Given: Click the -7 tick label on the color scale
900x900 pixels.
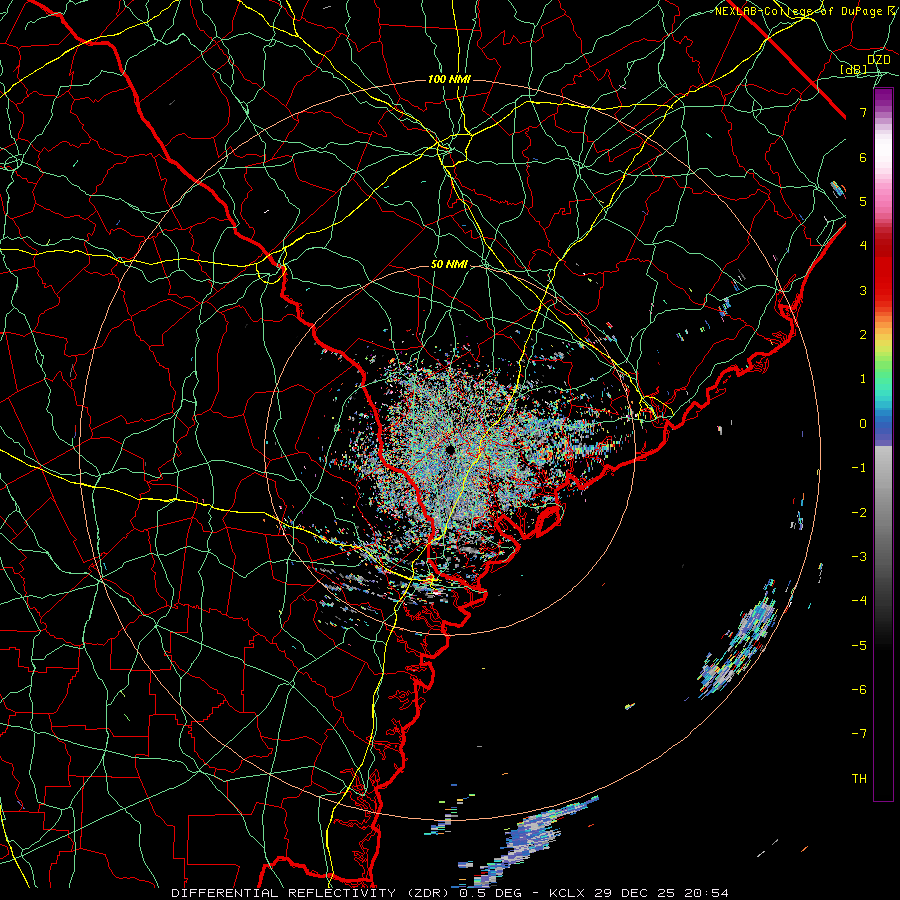Looking at the screenshot, I should point(859,734).
